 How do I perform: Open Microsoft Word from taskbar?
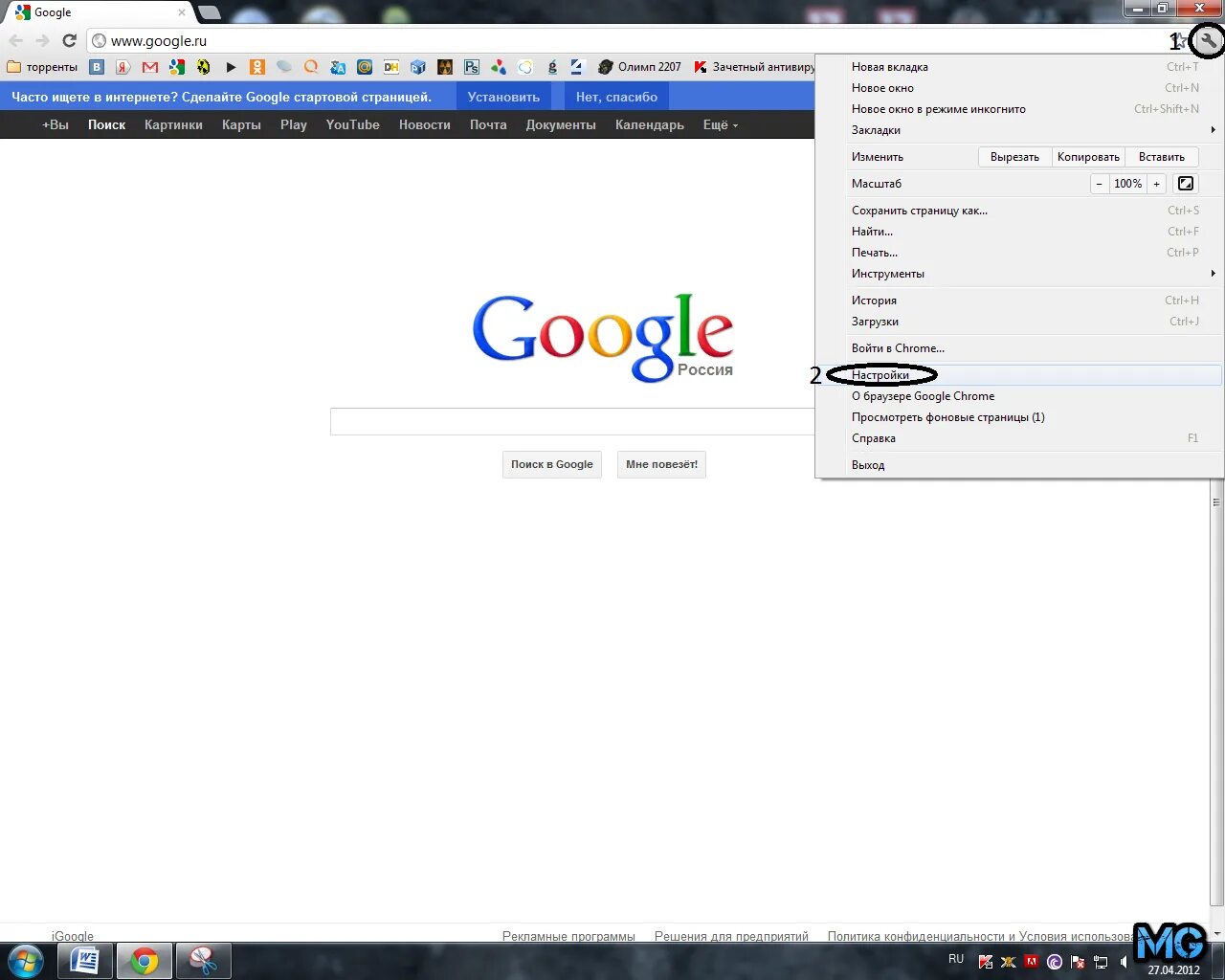pos(85,960)
